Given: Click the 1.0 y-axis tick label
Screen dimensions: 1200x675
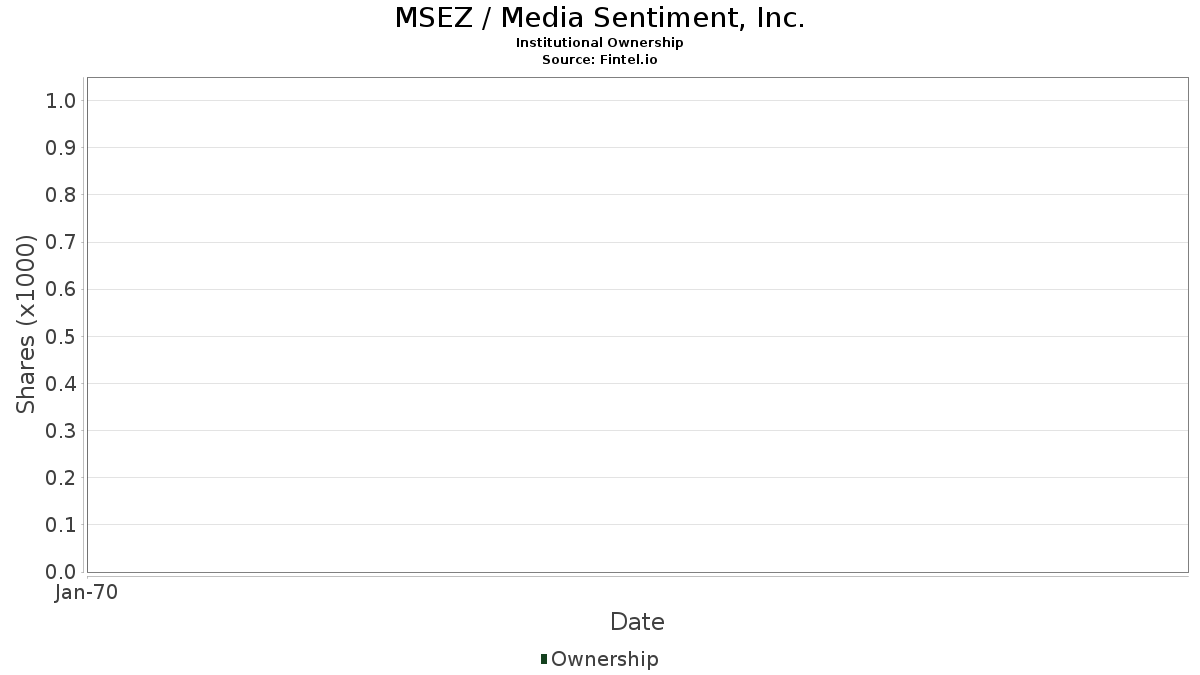Looking at the screenshot, I should (x=60, y=100).
